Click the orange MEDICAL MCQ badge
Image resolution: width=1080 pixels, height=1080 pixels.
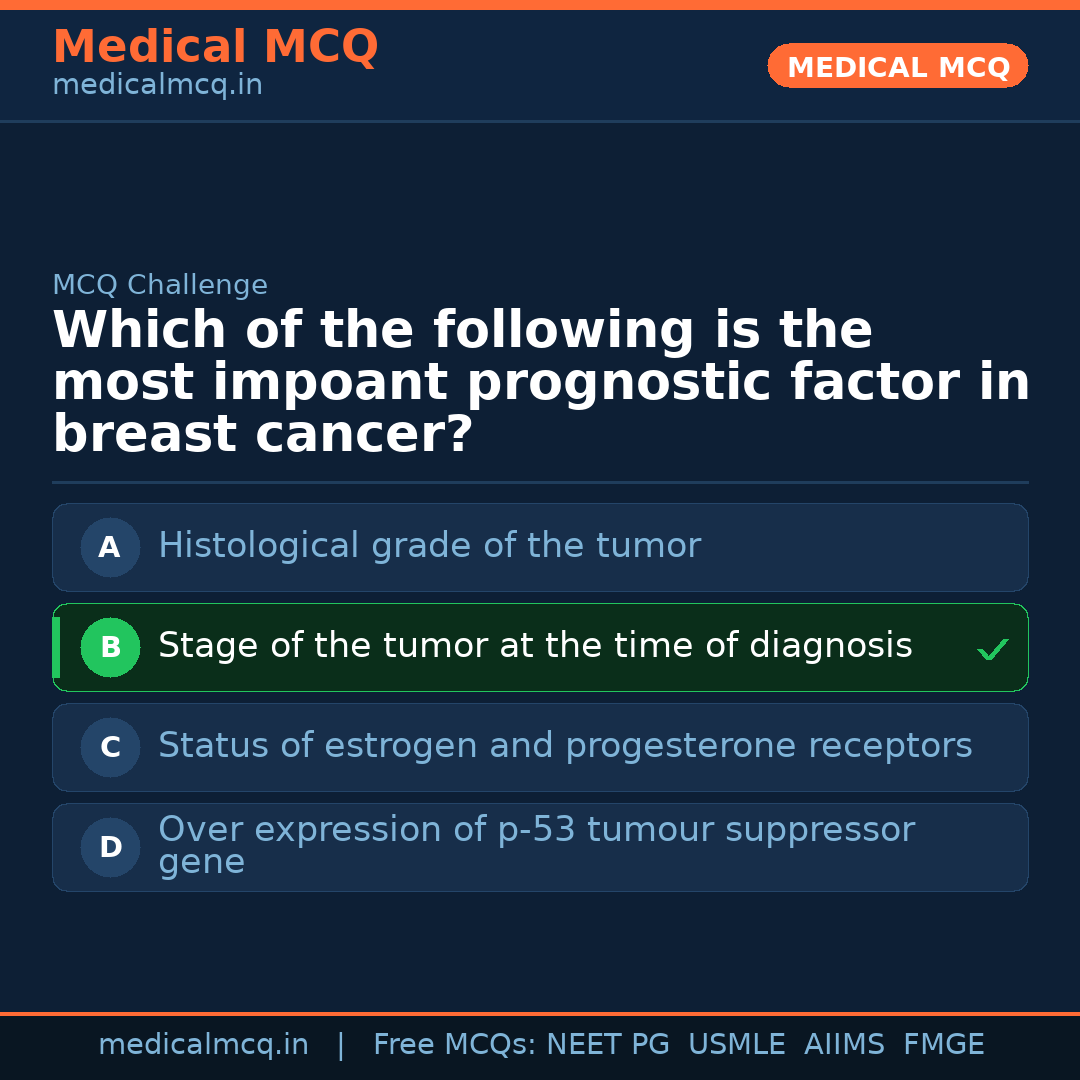point(897,67)
